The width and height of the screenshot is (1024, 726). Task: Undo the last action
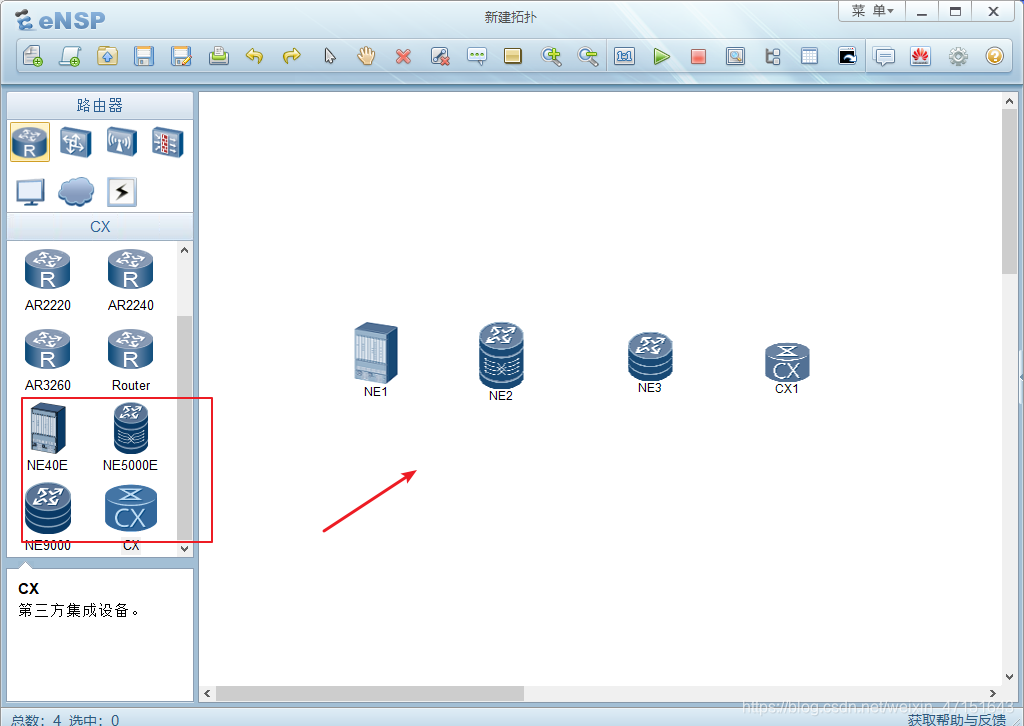tap(255, 56)
